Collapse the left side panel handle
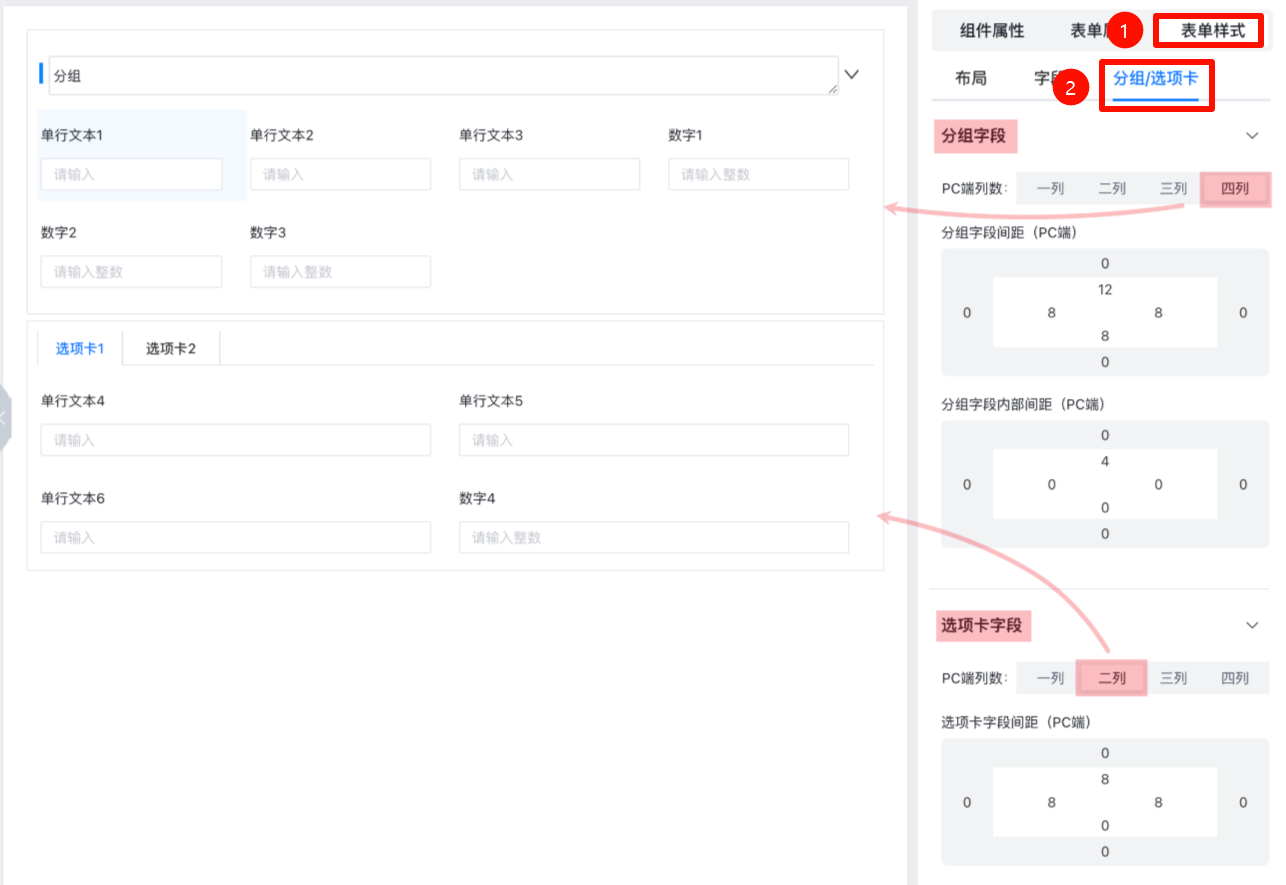This screenshot has width=1286, height=885. (x=4, y=417)
